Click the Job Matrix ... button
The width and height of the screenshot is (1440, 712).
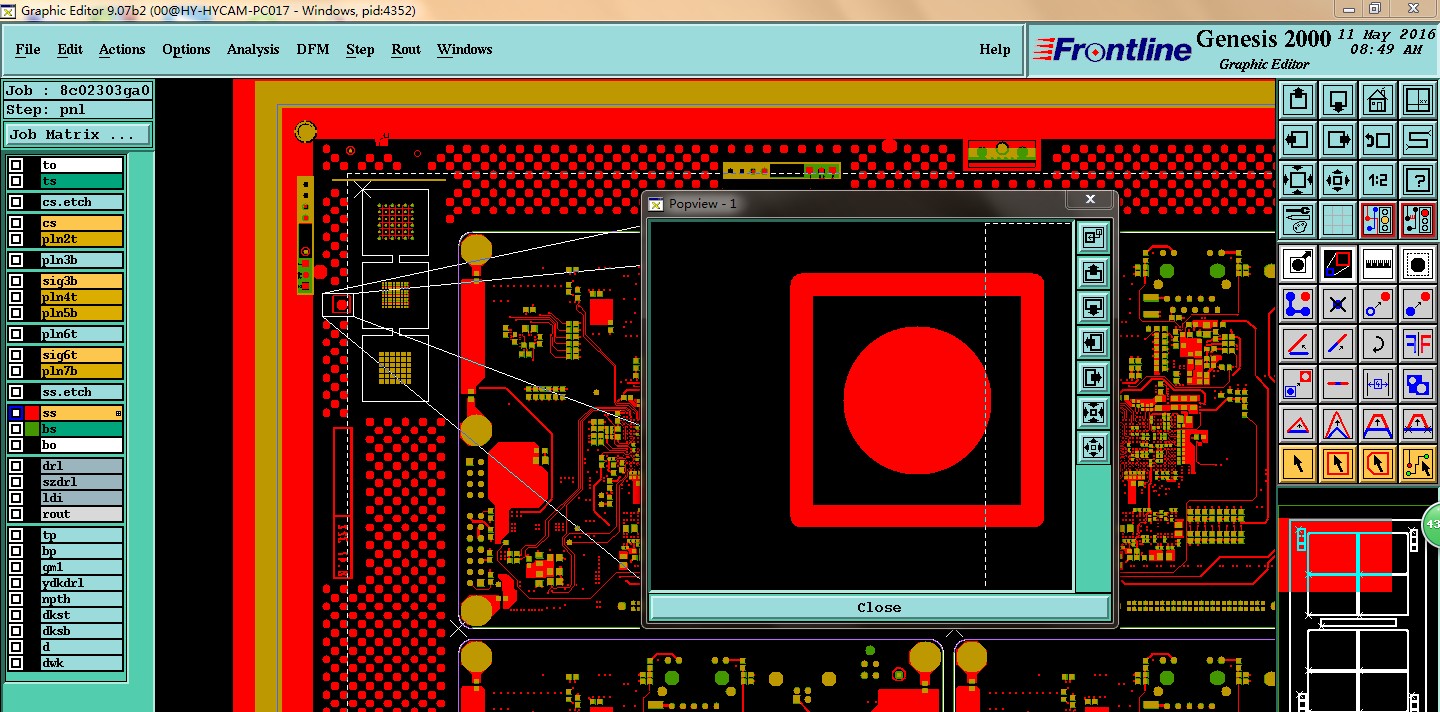tap(79, 134)
